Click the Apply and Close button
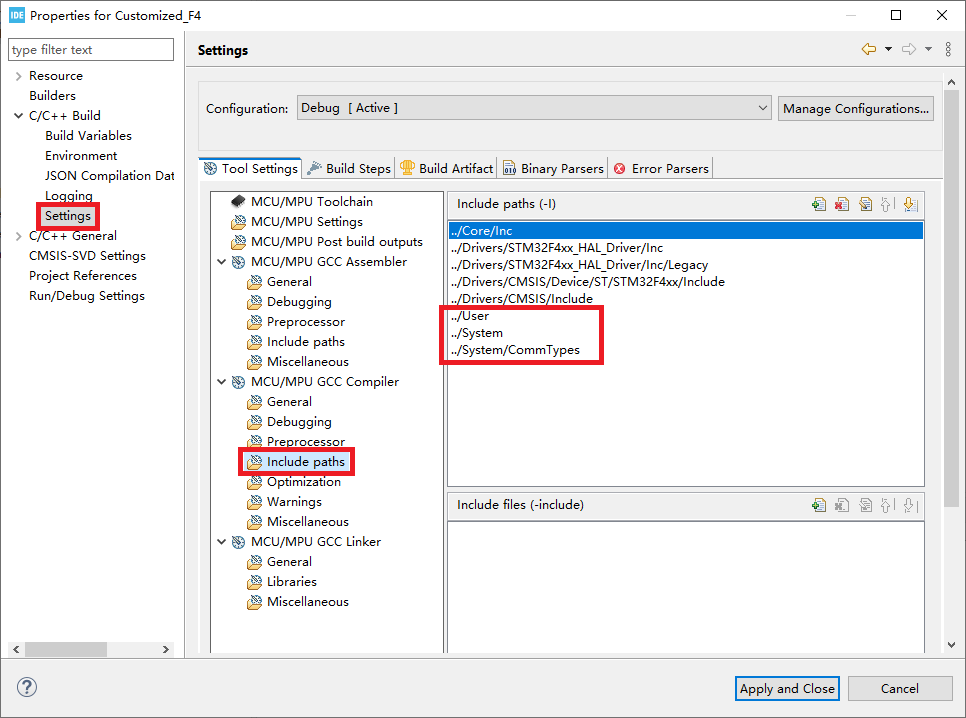The height and width of the screenshot is (718, 966). [787, 688]
